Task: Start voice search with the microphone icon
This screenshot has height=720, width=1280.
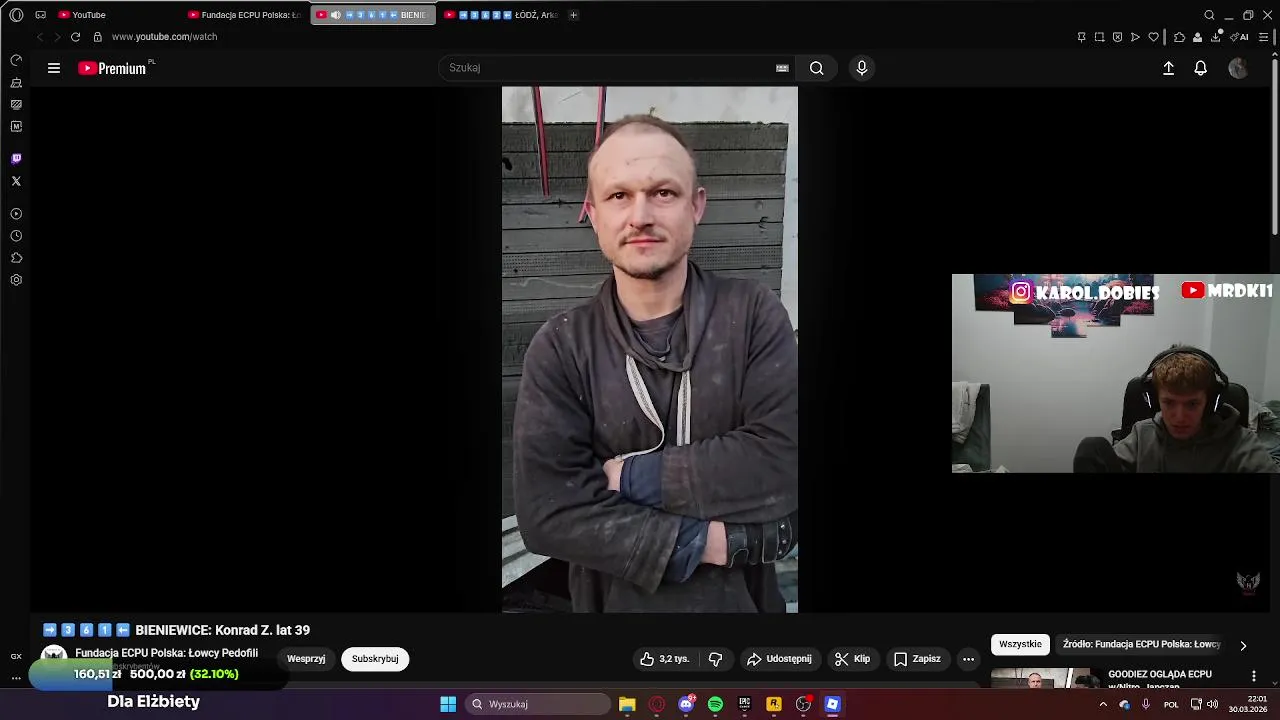Action: click(x=862, y=68)
